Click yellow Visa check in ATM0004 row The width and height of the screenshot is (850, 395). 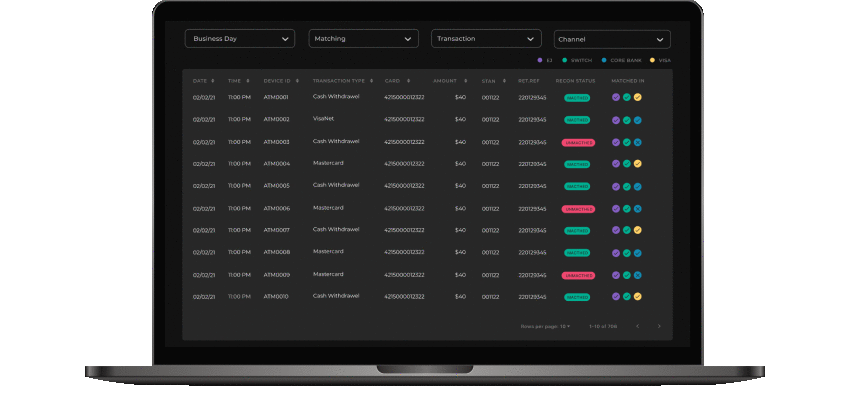(x=638, y=164)
